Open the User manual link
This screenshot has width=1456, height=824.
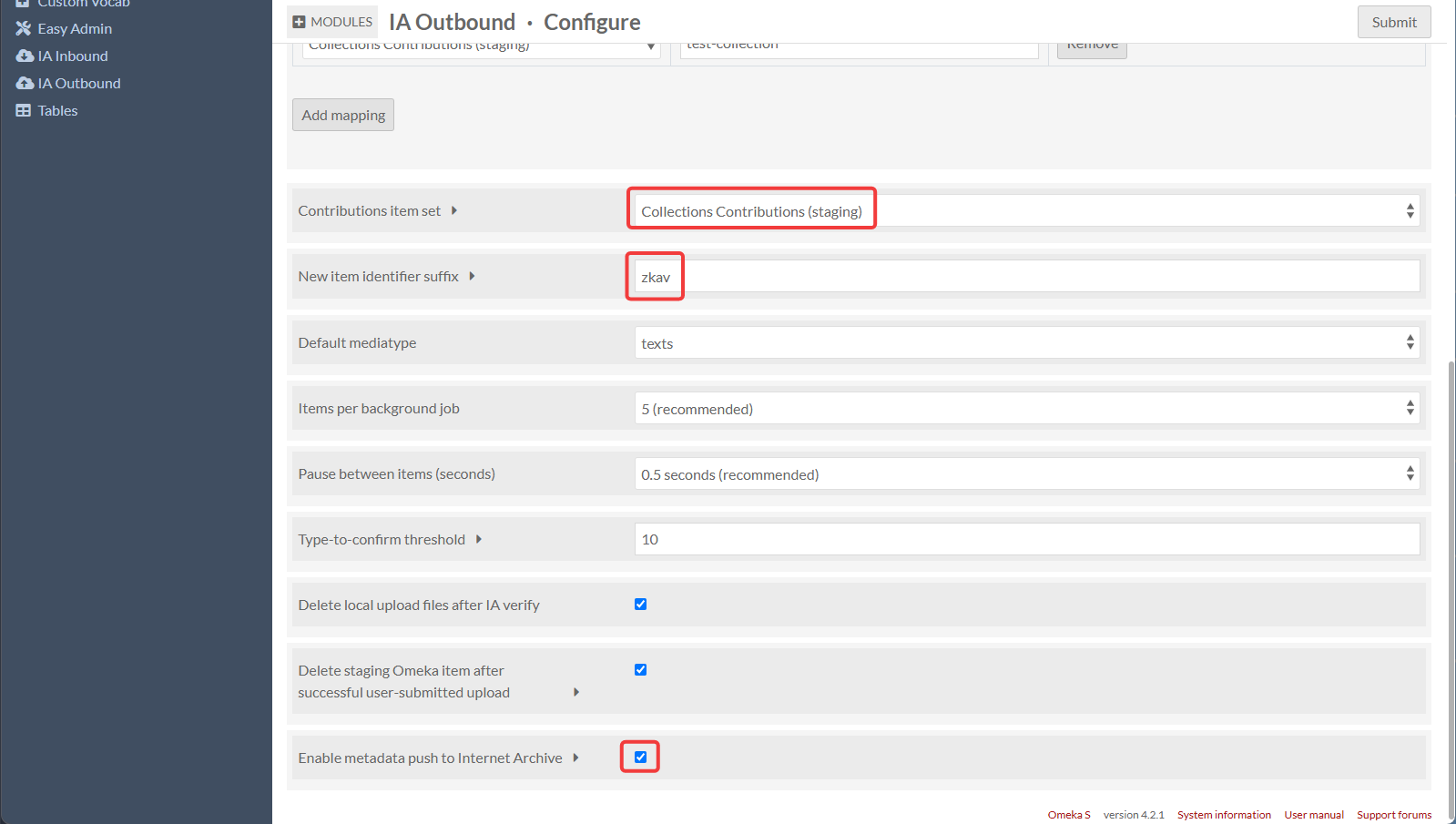pos(1314,815)
